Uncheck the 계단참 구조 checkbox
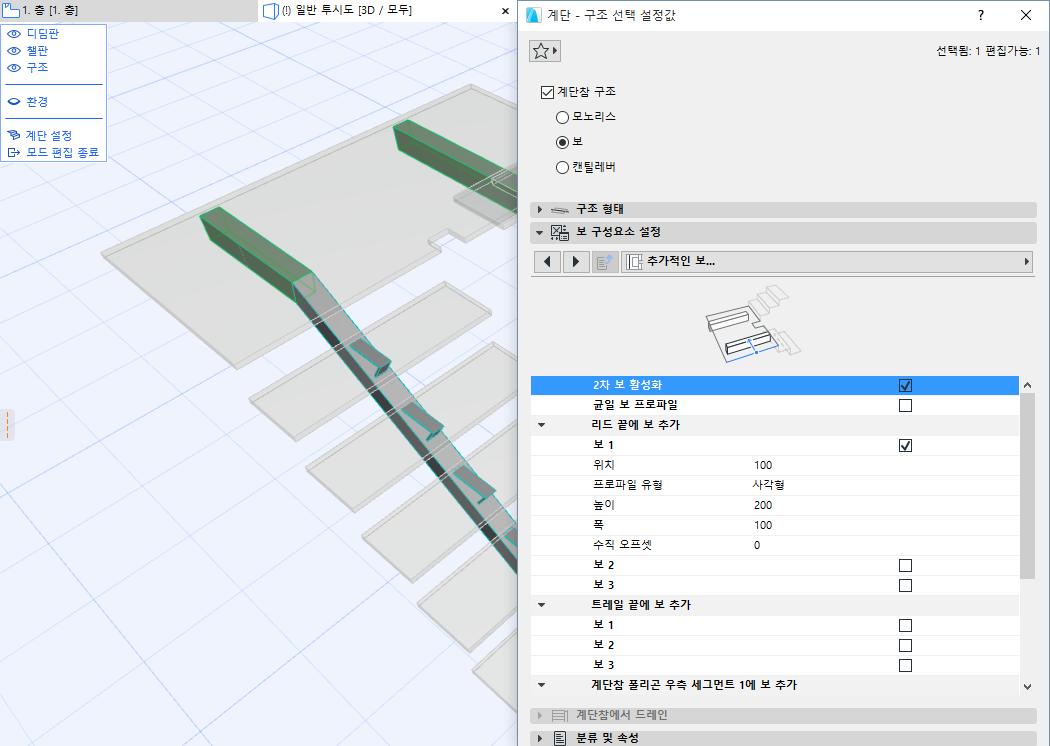 pyautogui.click(x=547, y=92)
